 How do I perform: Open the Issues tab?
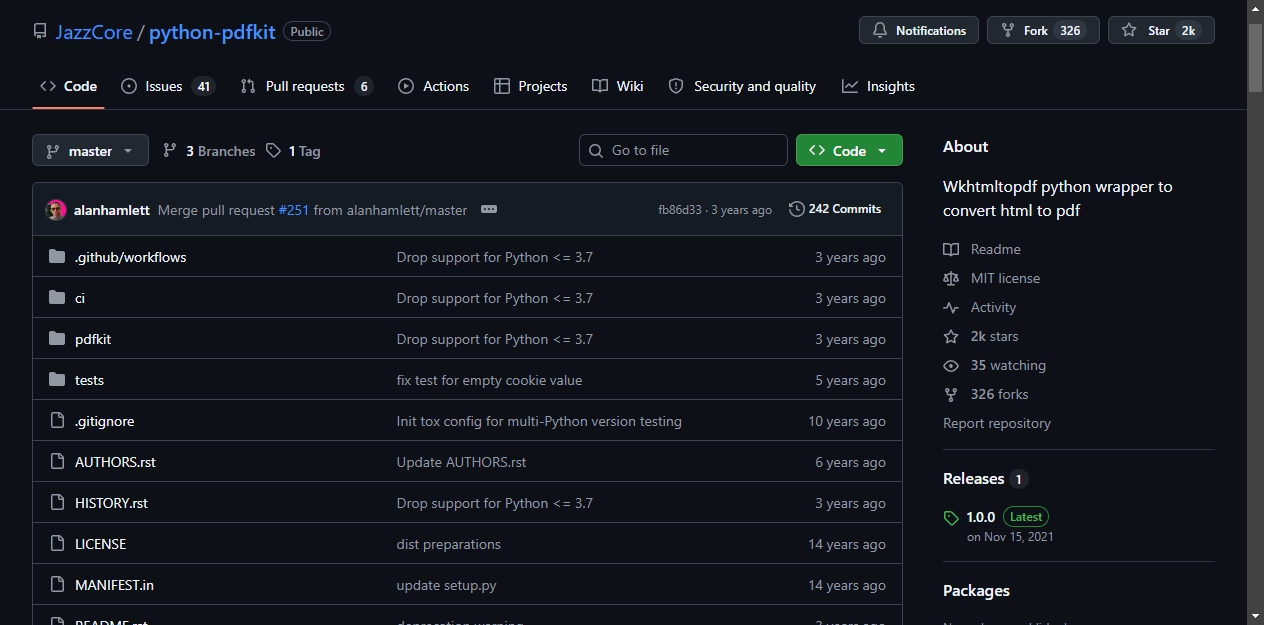click(x=167, y=86)
